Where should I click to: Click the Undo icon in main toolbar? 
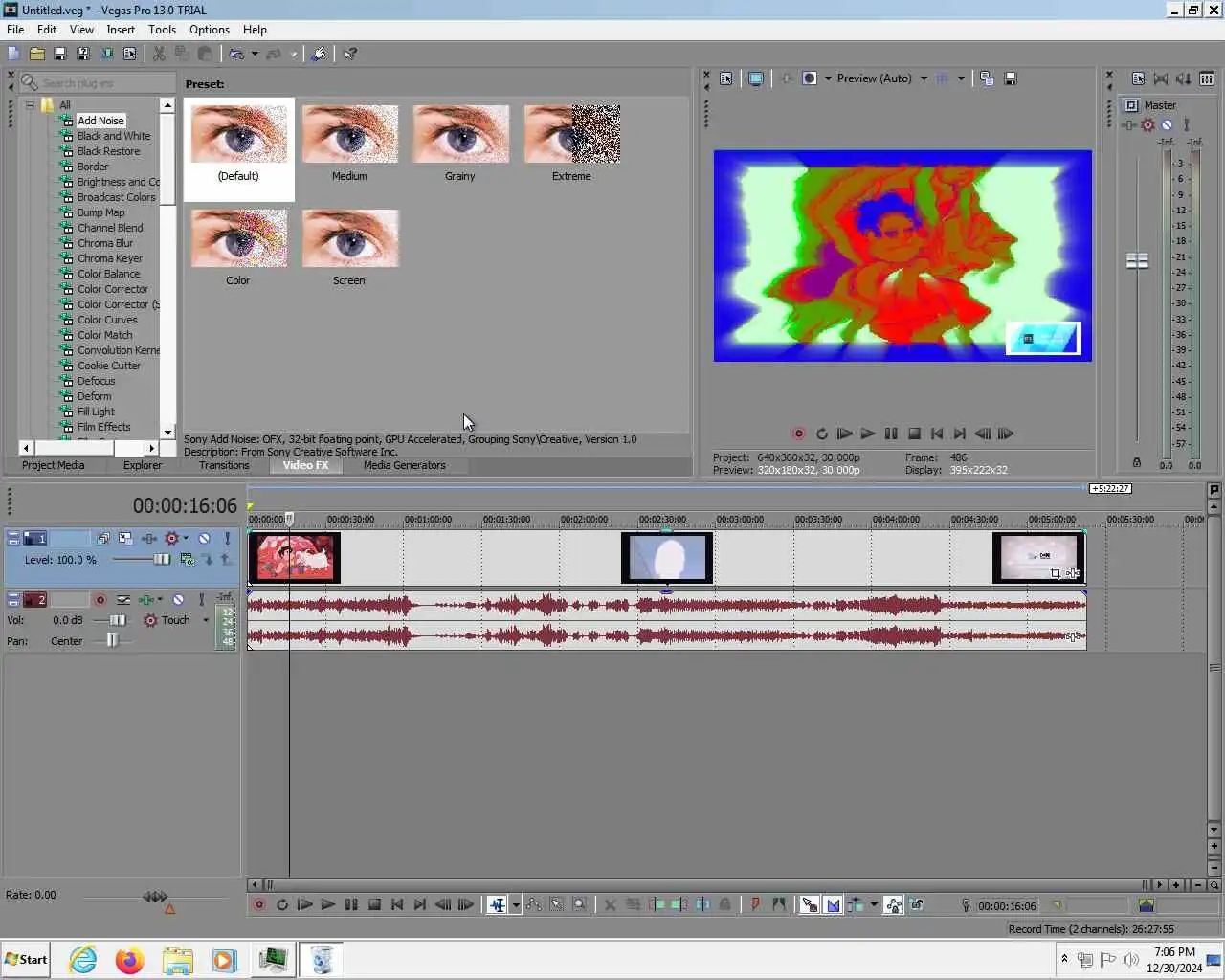tap(236, 54)
